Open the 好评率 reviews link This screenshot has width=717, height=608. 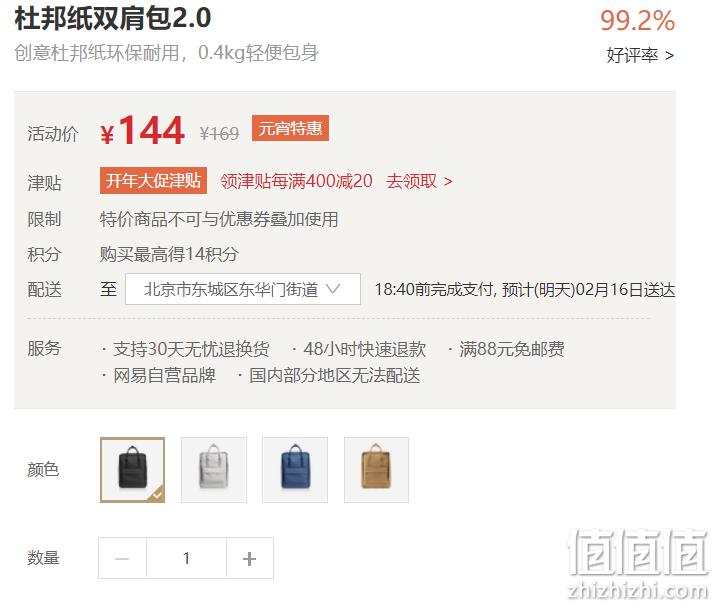pyautogui.click(x=640, y=55)
